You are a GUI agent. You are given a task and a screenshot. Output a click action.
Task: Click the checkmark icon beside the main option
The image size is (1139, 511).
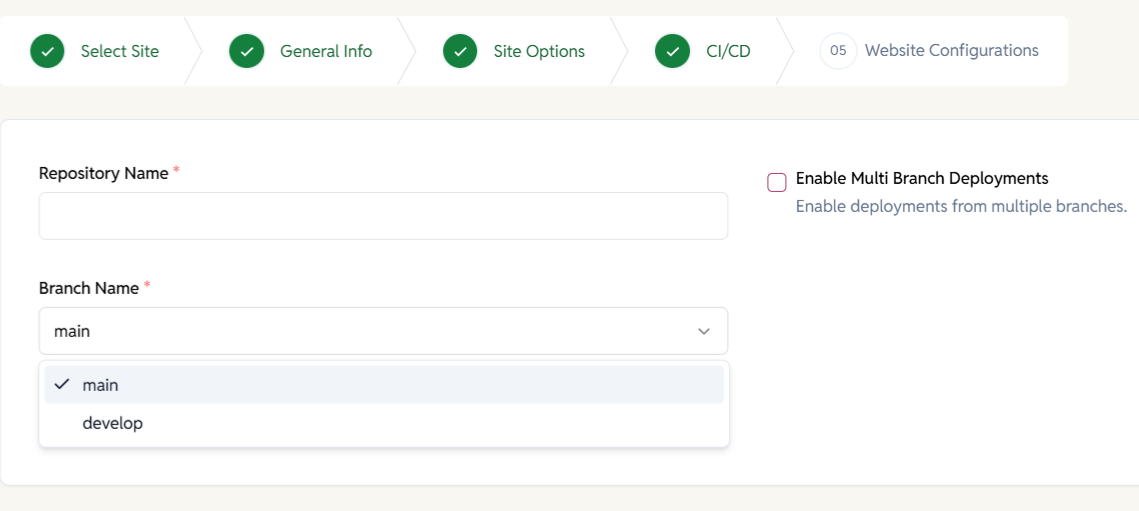pyautogui.click(x=62, y=385)
